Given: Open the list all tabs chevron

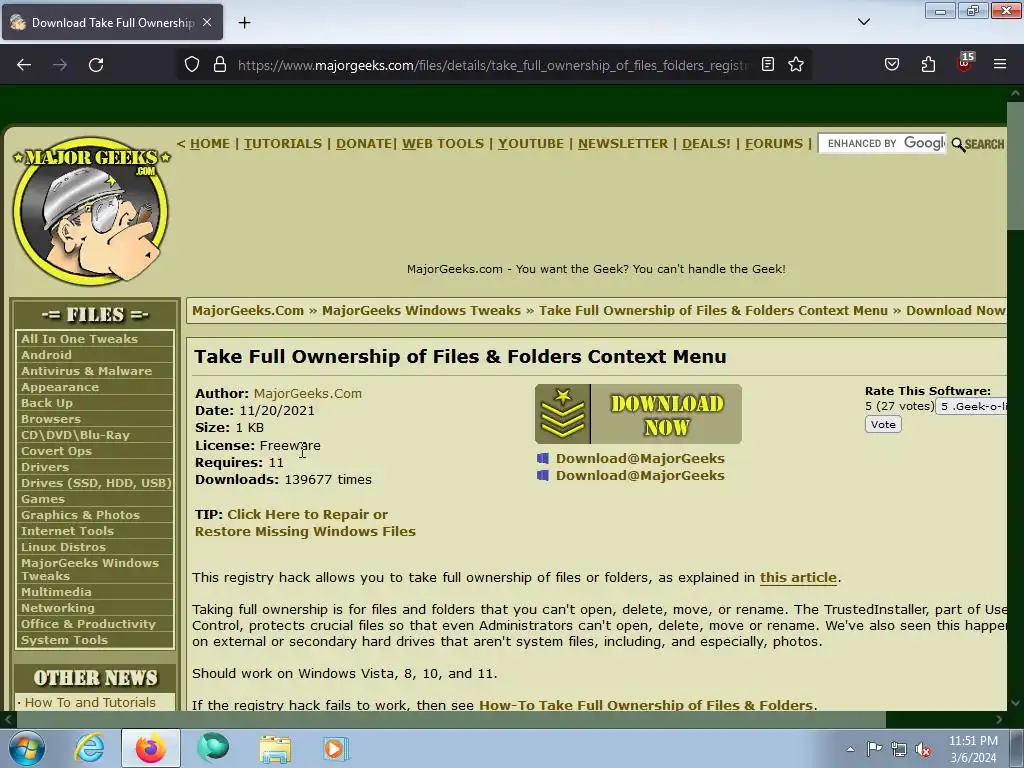Looking at the screenshot, I should [x=863, y=22].
